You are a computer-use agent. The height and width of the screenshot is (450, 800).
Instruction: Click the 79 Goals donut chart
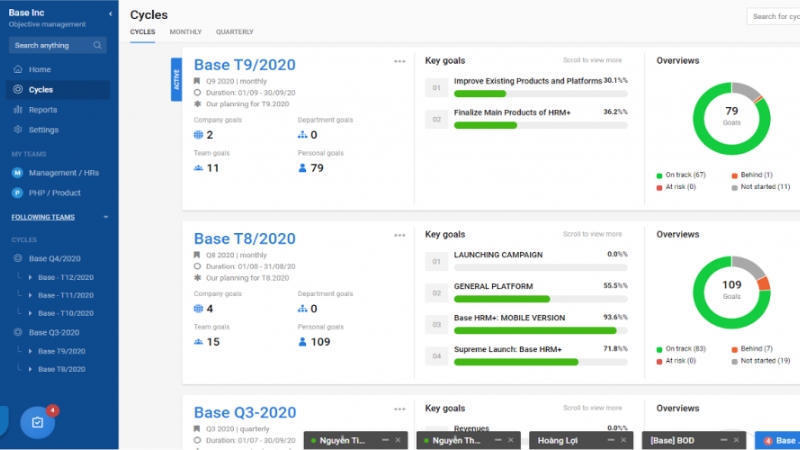pos(732,118)
